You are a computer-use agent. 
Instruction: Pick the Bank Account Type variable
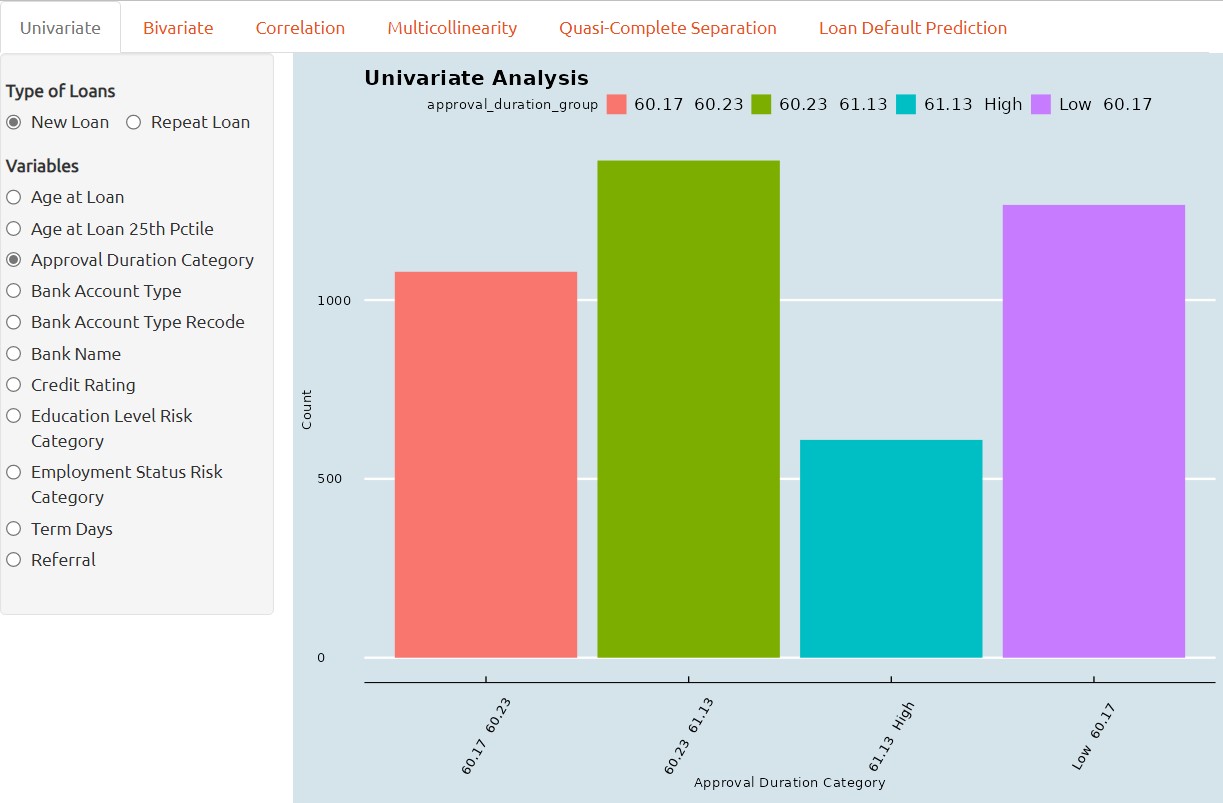[14, 291]
